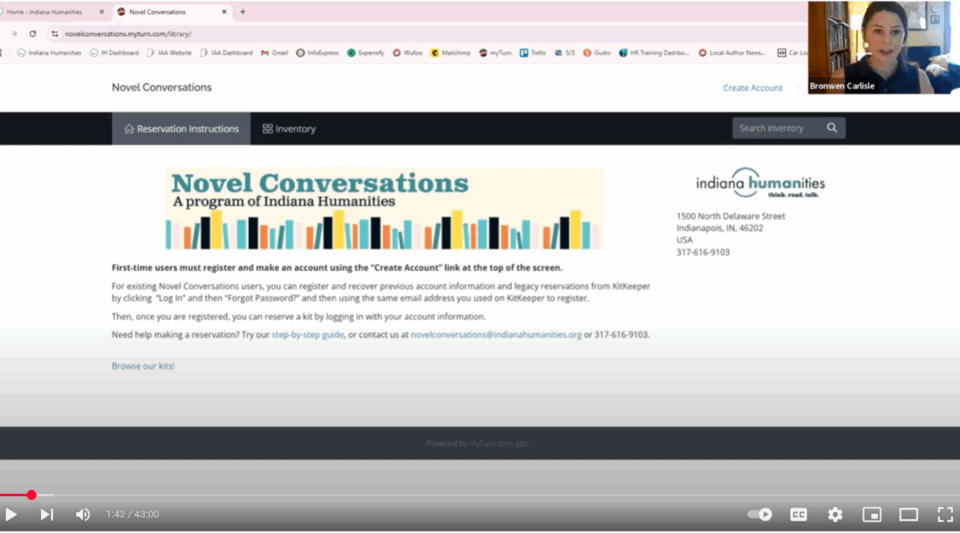Click the phone number 317-616-9103 under address

point(703,252)
